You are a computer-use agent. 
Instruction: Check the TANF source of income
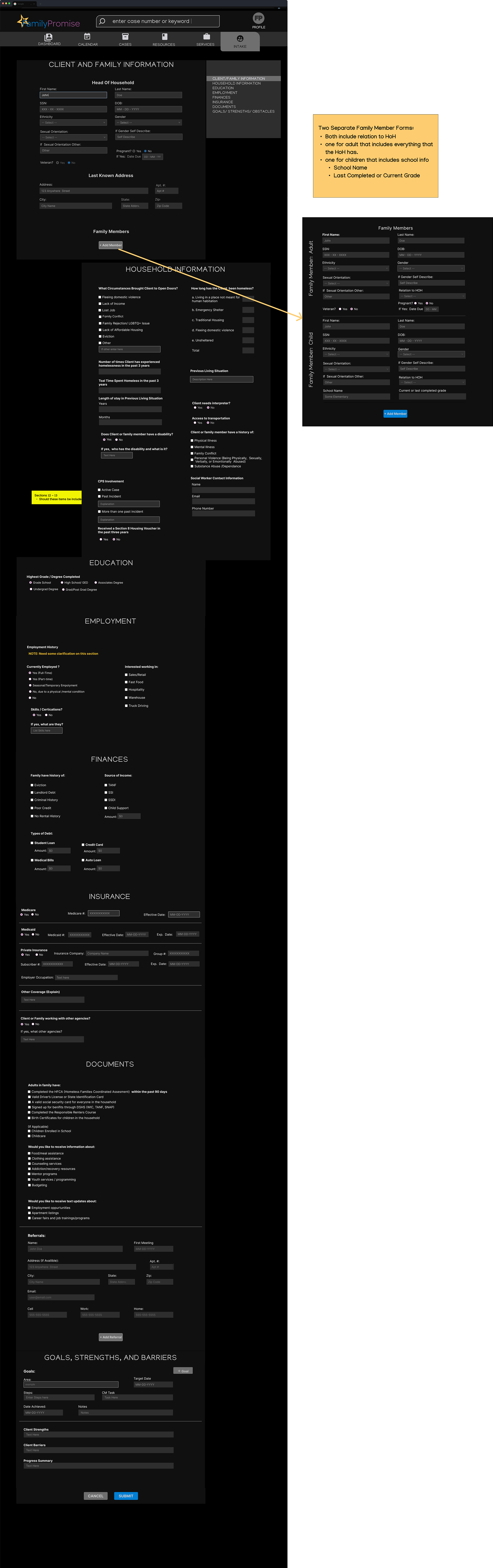(106, 785)
